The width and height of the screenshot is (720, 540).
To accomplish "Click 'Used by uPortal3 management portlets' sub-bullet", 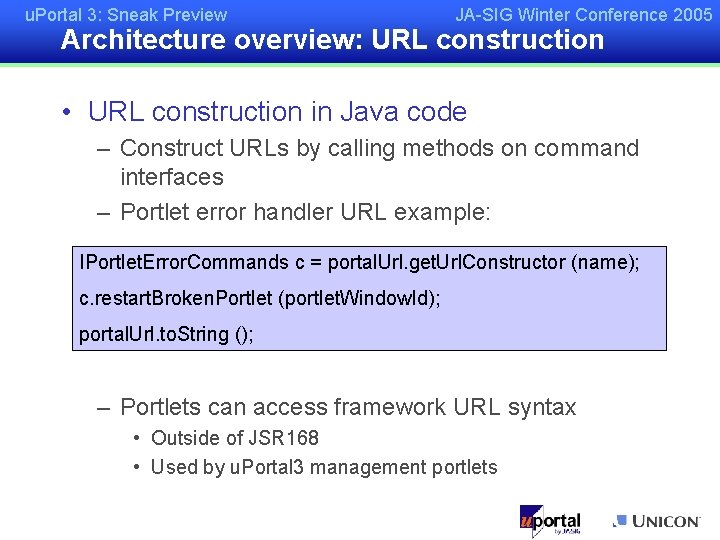I will 324,467.
